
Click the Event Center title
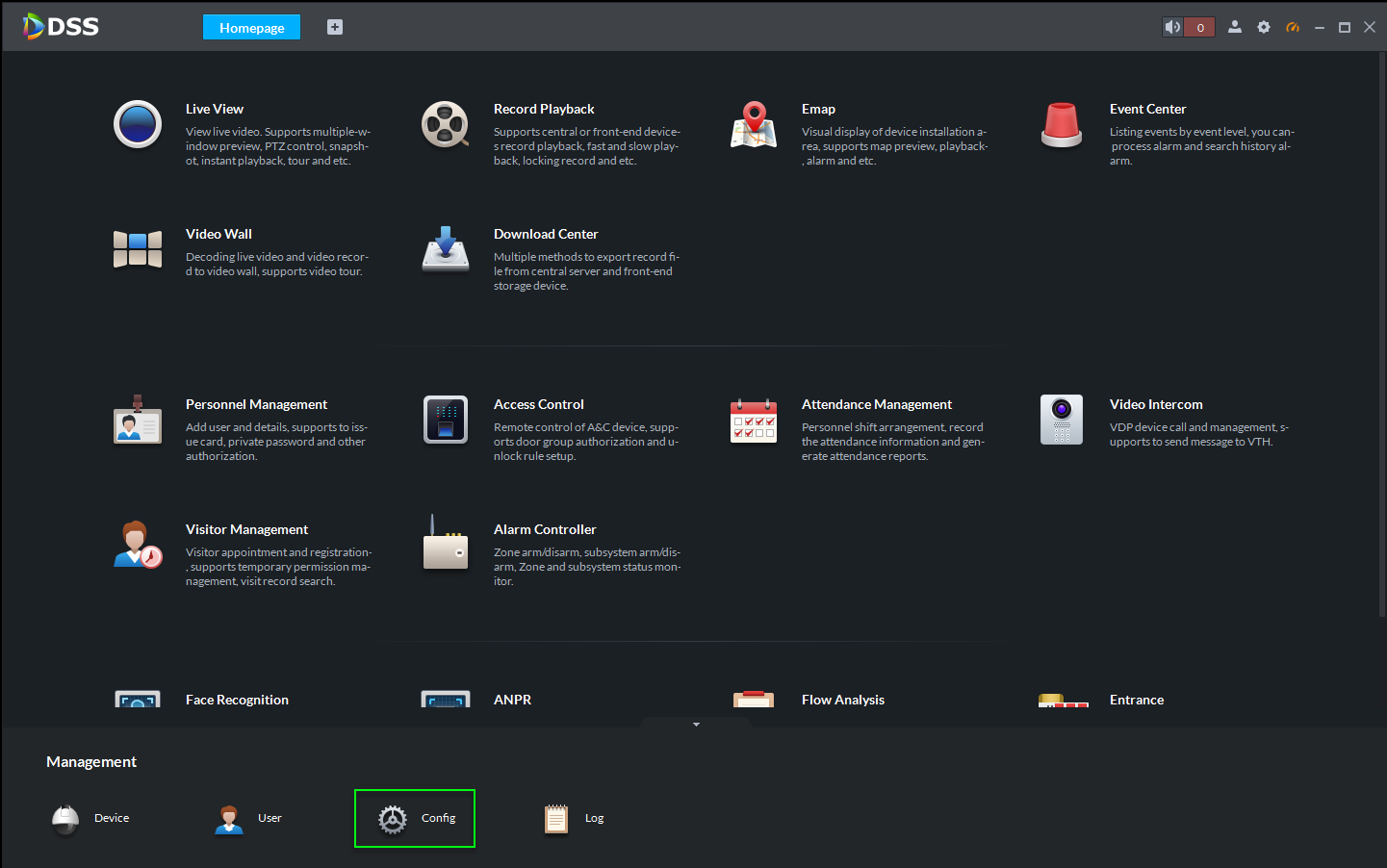pyautogui.click(x=1147, y=109)
